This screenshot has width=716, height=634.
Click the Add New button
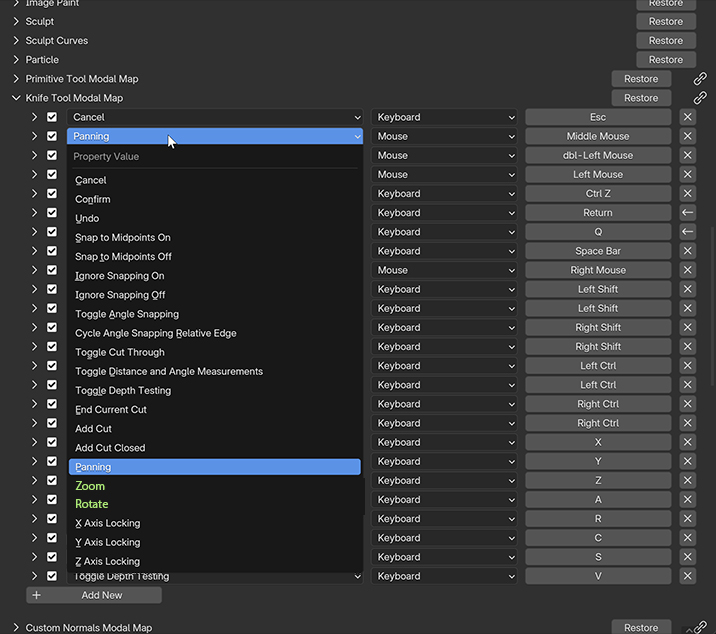tap(94, 596)
